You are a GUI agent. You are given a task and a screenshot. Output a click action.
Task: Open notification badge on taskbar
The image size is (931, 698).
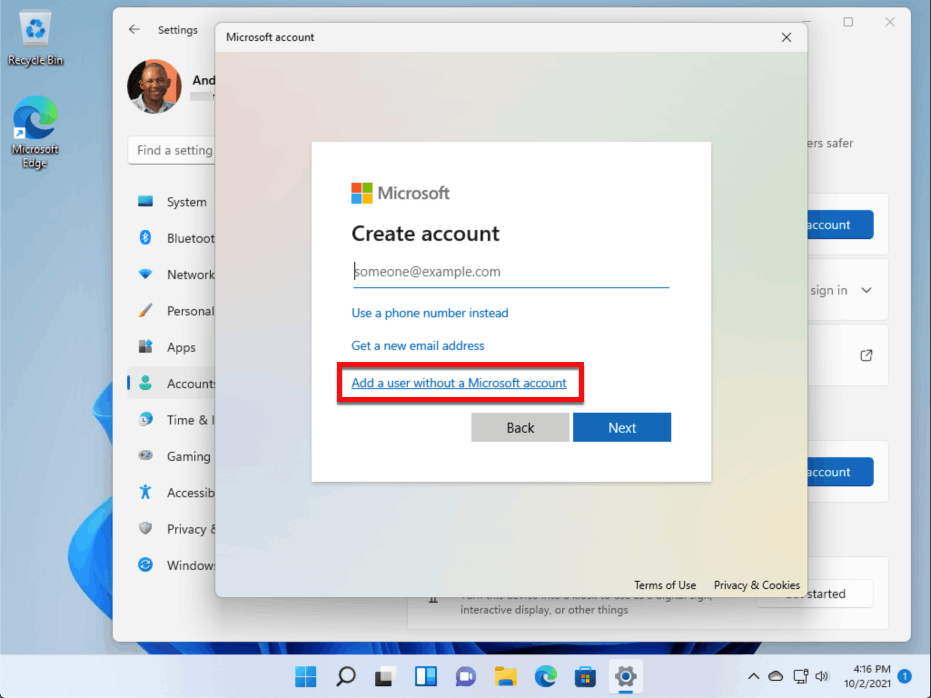click(904, 676)
